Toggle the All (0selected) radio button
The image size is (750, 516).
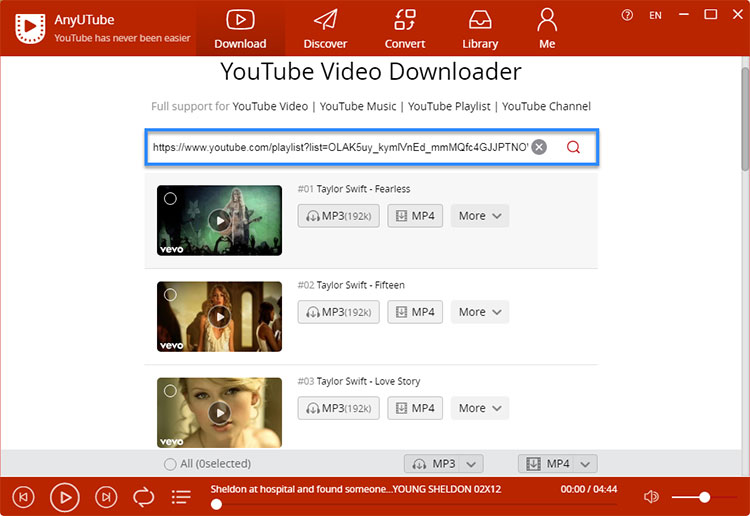[x=170, y=464]
